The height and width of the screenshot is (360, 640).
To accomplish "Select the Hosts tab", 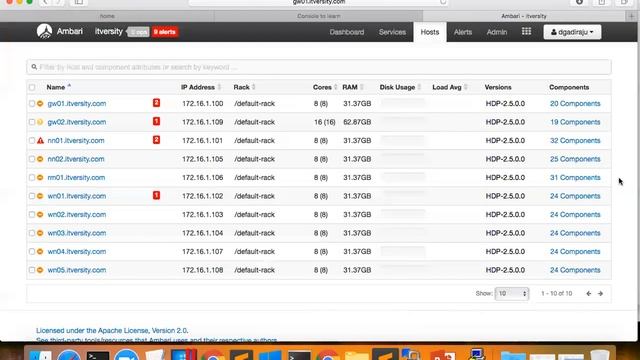I will [x=430, y=32].
